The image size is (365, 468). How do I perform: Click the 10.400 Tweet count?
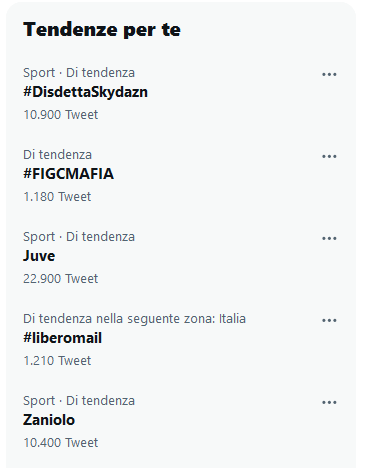pos(61,443)
